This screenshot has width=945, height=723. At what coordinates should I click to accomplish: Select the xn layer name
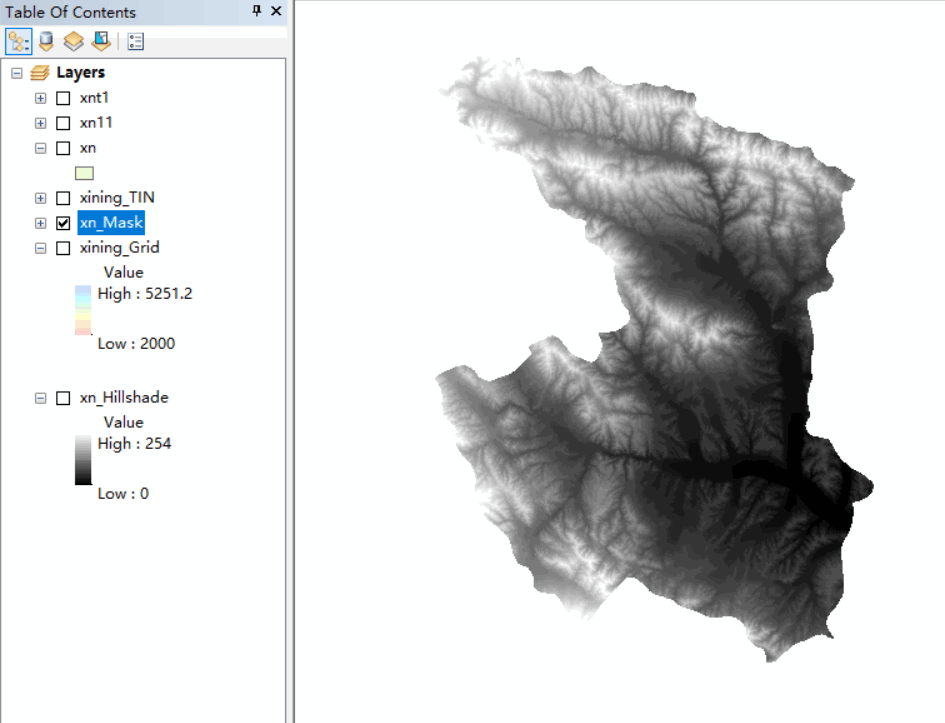pos(88,148)
